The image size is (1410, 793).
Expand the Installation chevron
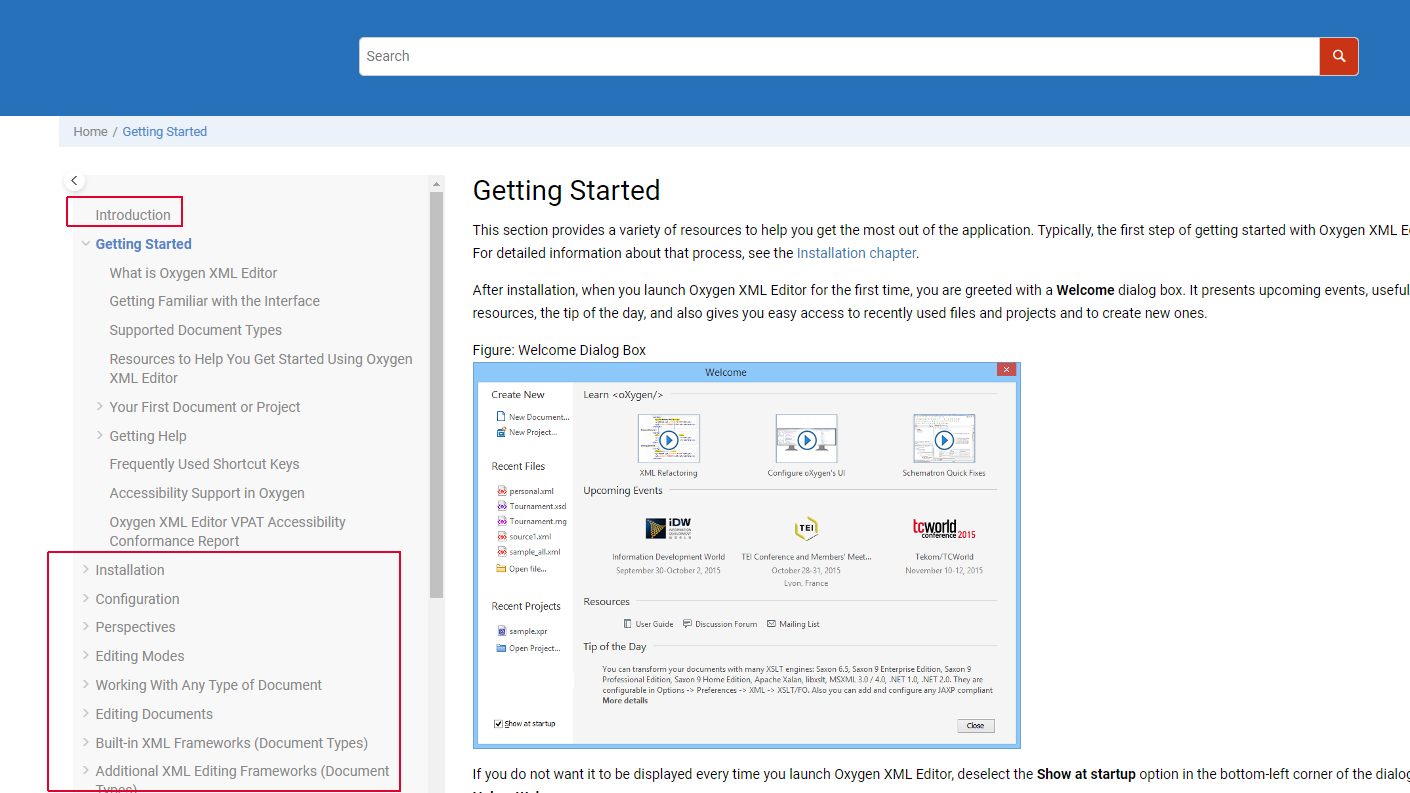[x=86, y=569]
